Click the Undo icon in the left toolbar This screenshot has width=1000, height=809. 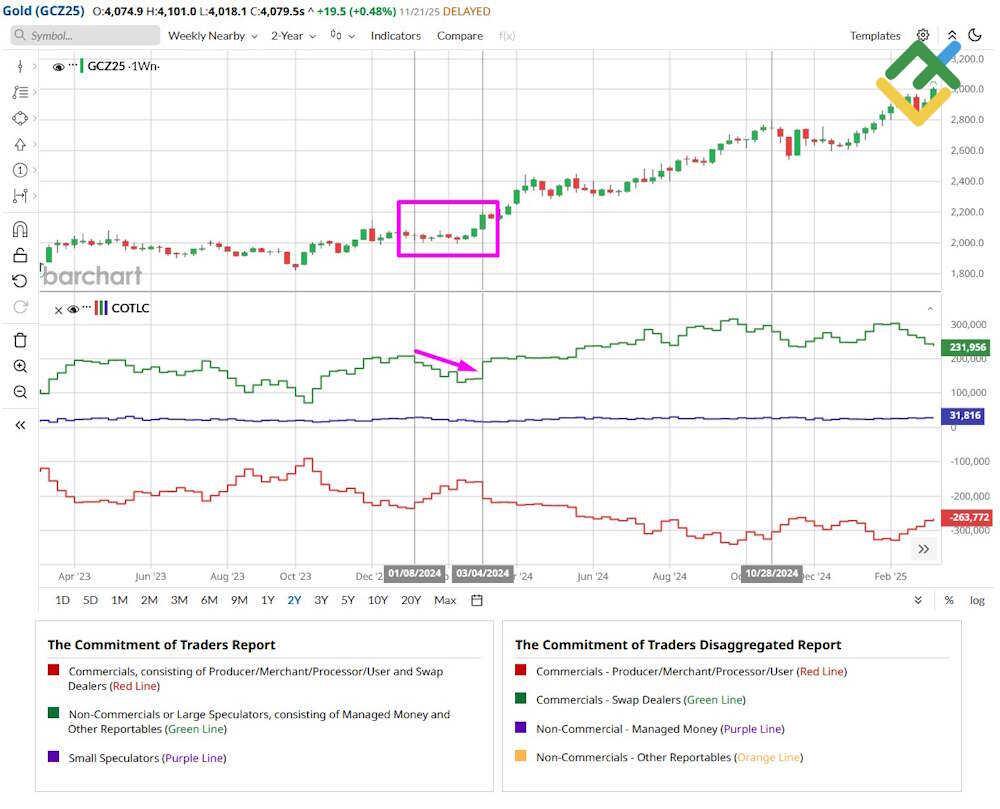coord(19,281)
